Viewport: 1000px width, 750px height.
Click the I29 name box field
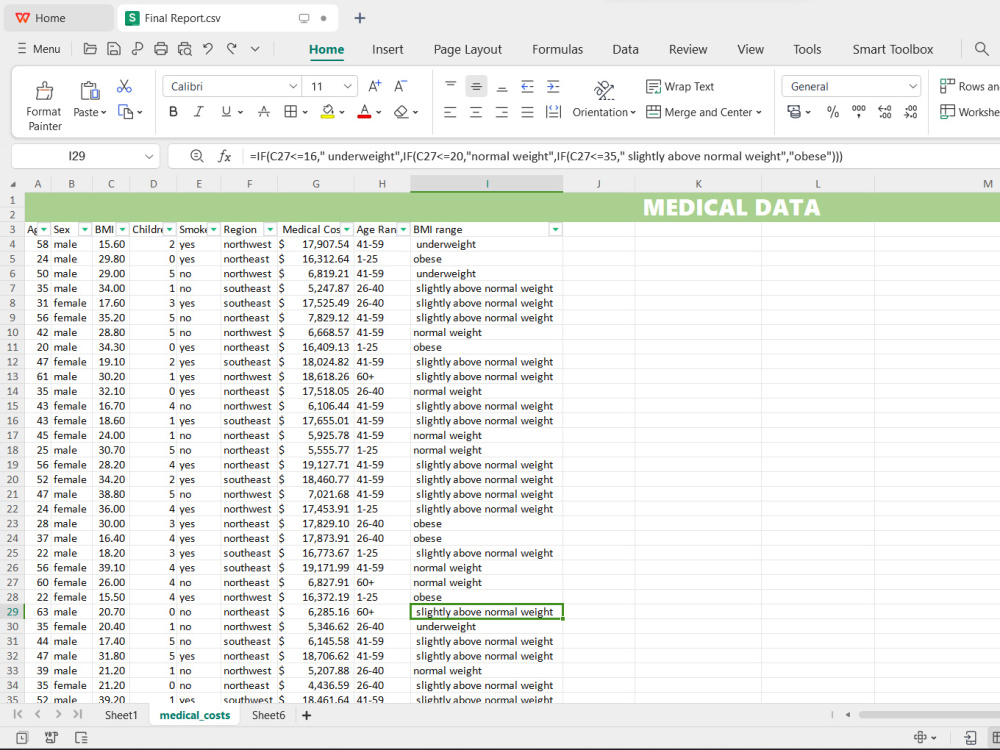(85, 156)
